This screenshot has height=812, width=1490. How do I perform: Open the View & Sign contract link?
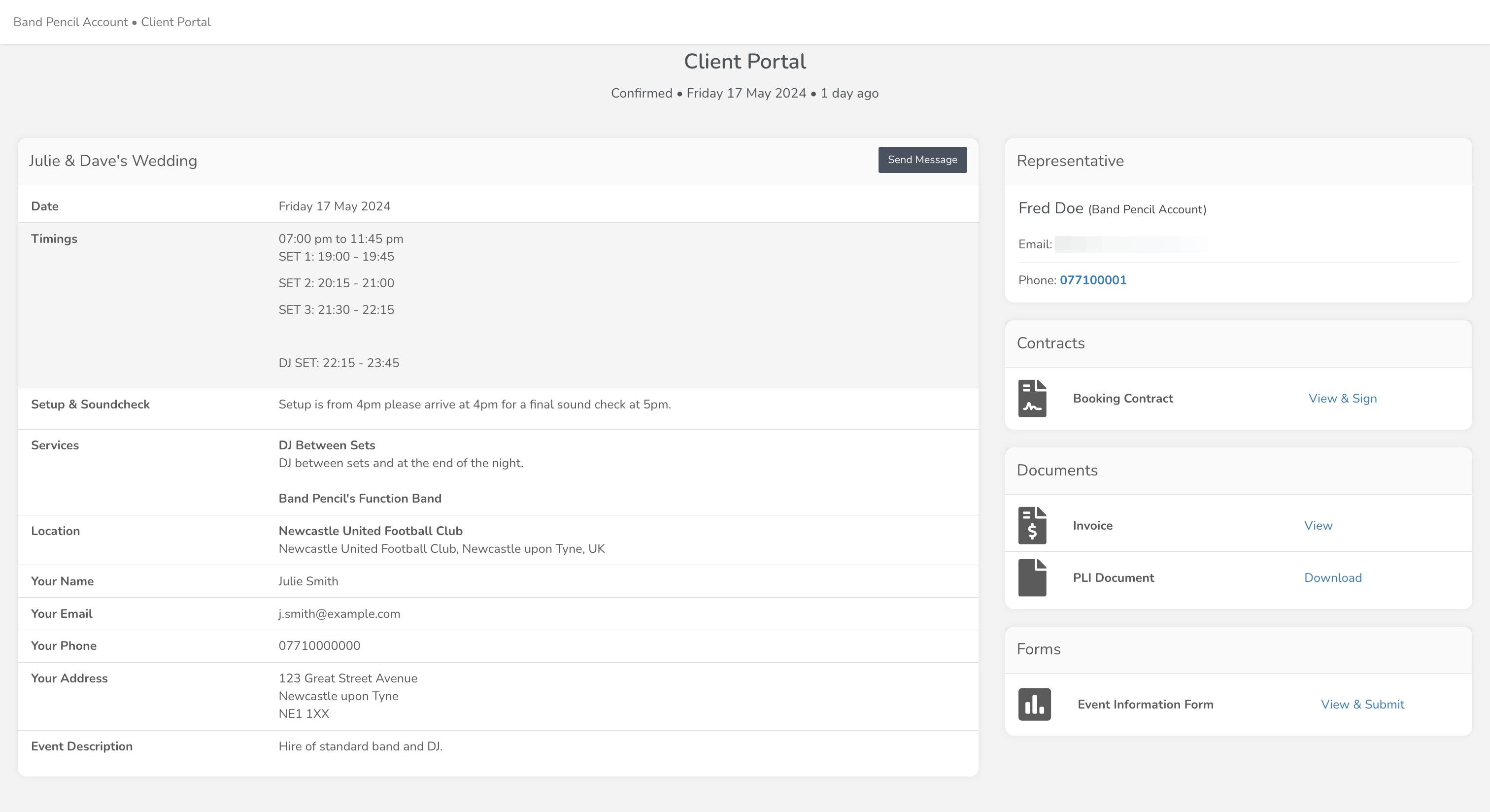click(1343, 399)
